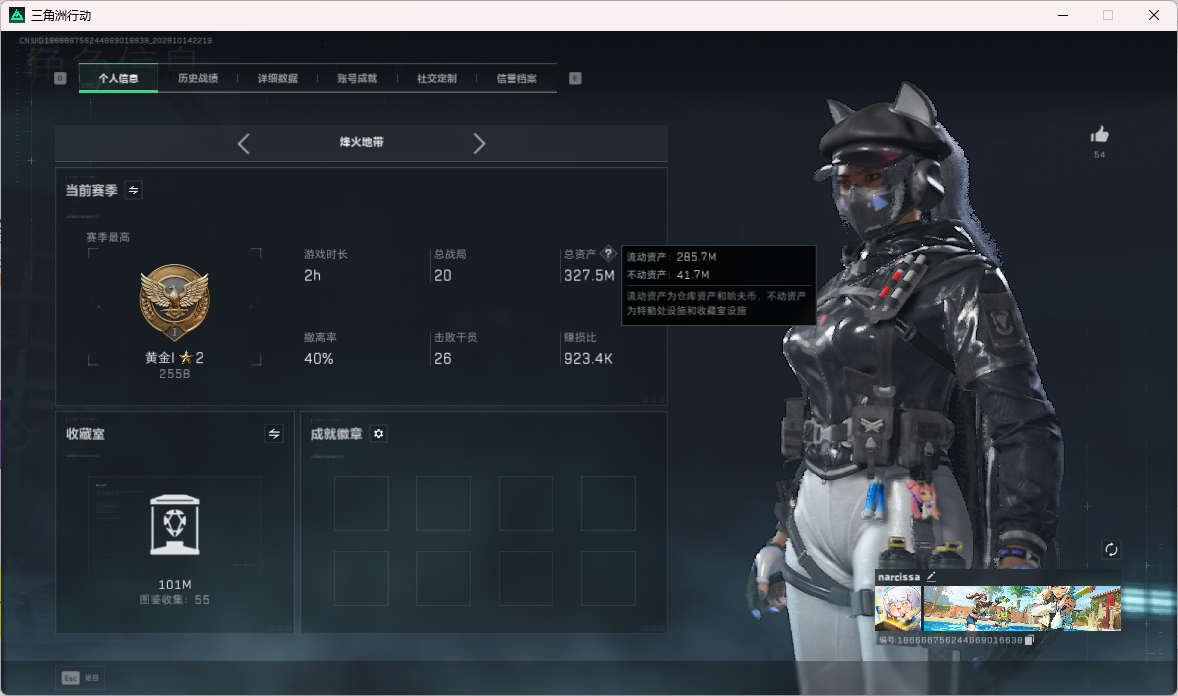Open 成就徽章 gear settings icon

pos(379,434)
